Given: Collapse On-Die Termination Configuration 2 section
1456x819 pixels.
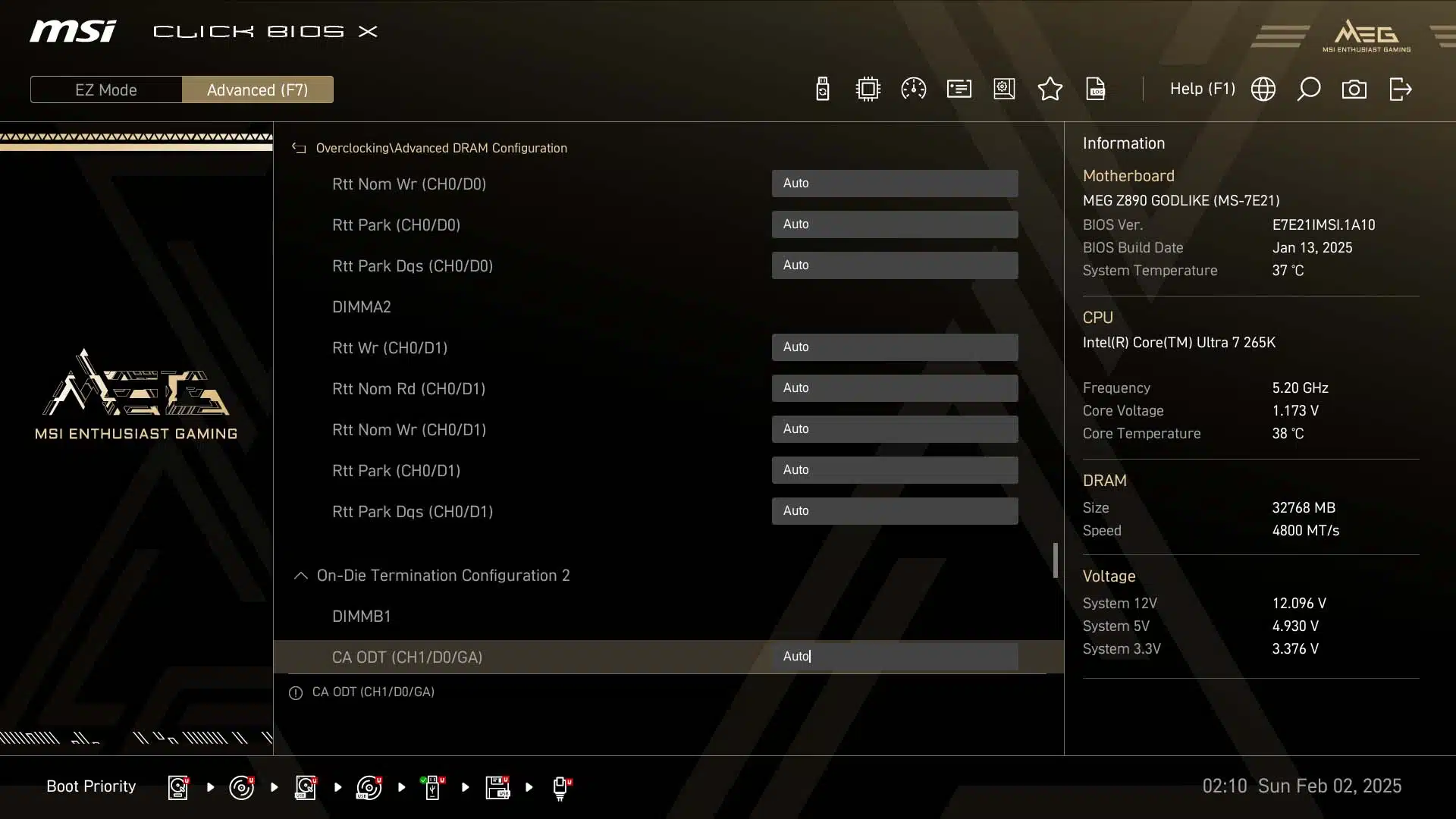Looking at the screenshot, I should point(300,576).
